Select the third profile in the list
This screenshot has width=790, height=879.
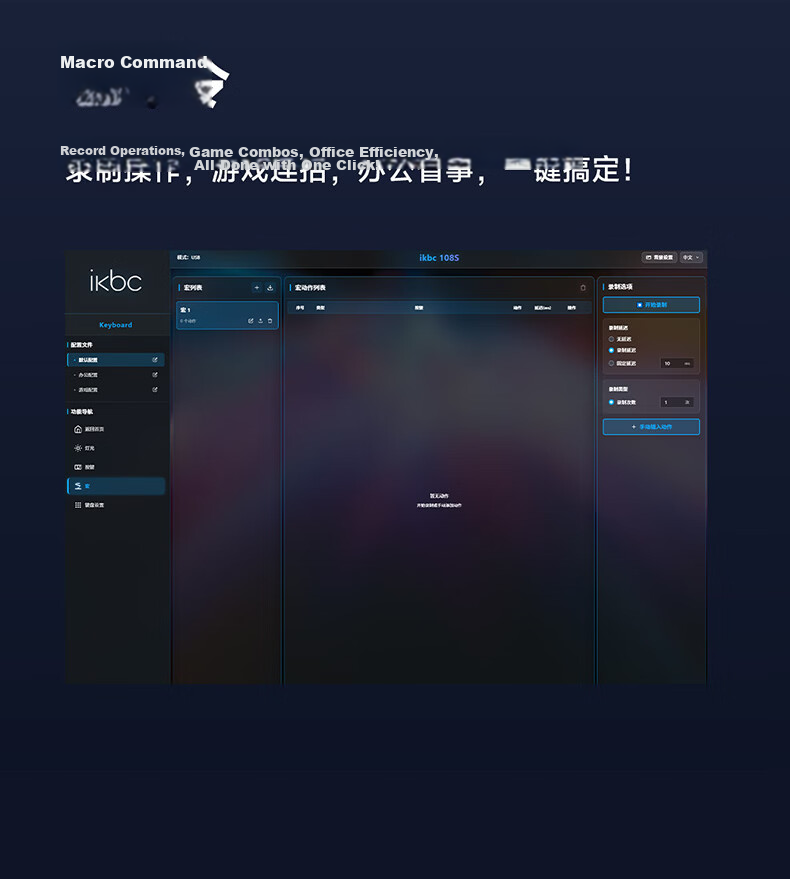click(x=116, y=390)
